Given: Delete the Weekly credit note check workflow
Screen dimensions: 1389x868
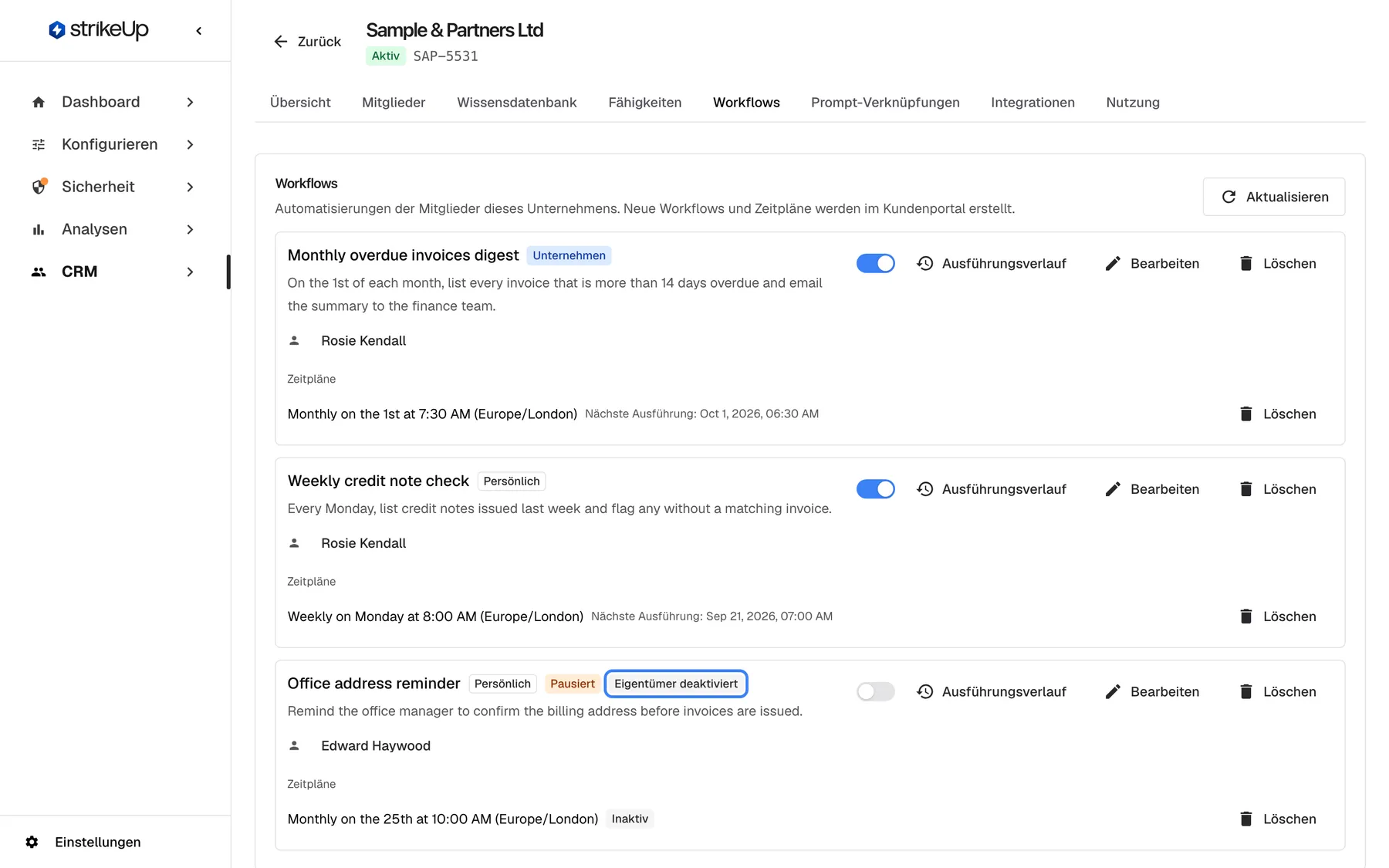Looking at the screenshot, I should (x=1278, y=489).
